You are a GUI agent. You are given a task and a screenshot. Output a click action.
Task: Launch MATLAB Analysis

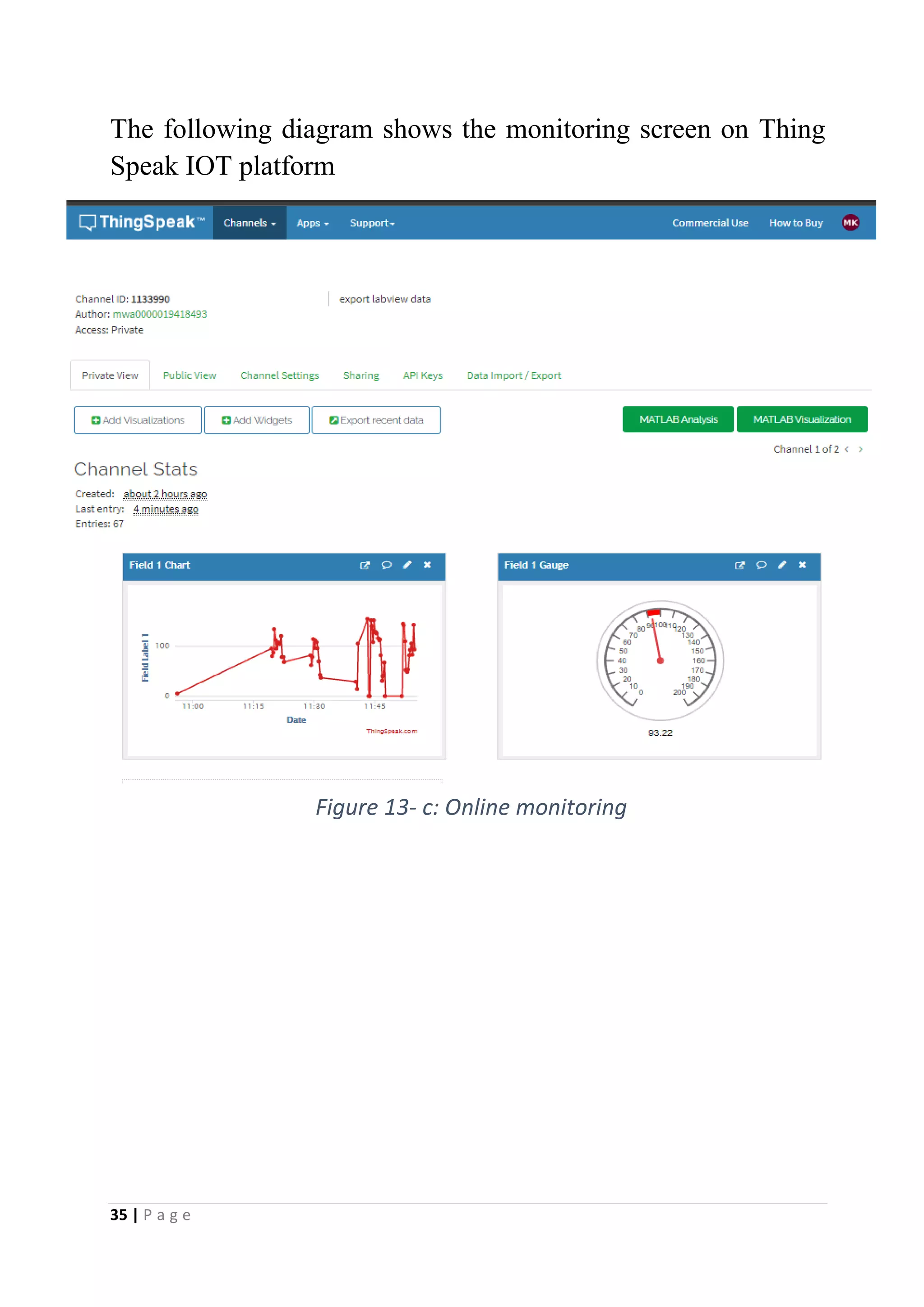678,420
